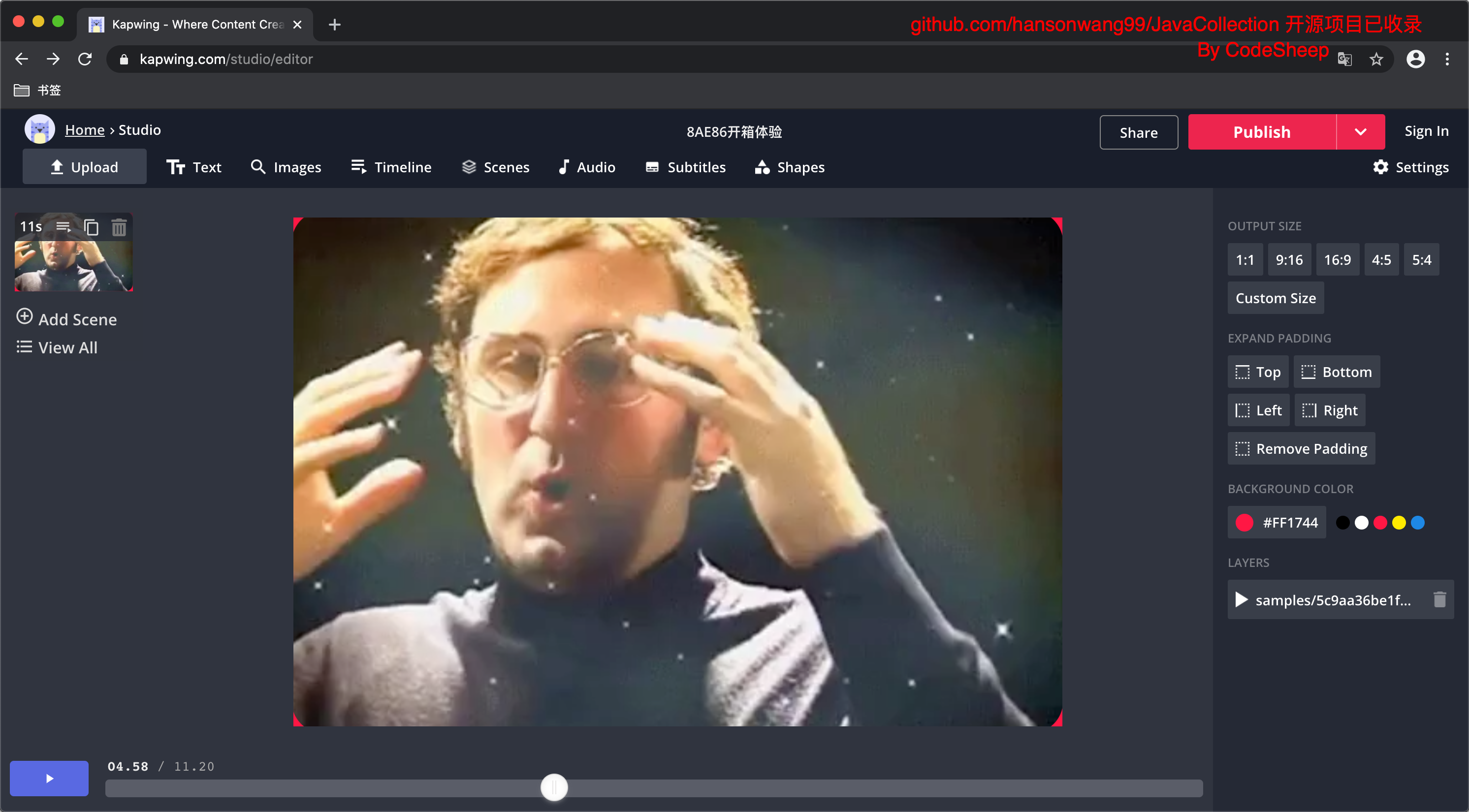Open the Scenes tool

(495, 167)
